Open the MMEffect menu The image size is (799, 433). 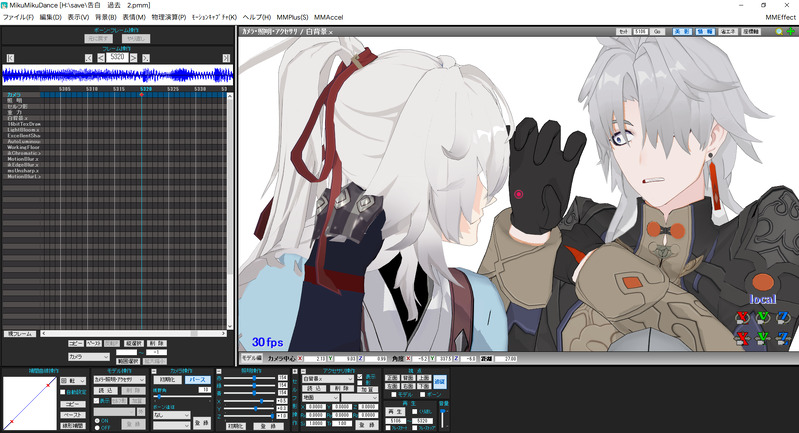[781, 17]
